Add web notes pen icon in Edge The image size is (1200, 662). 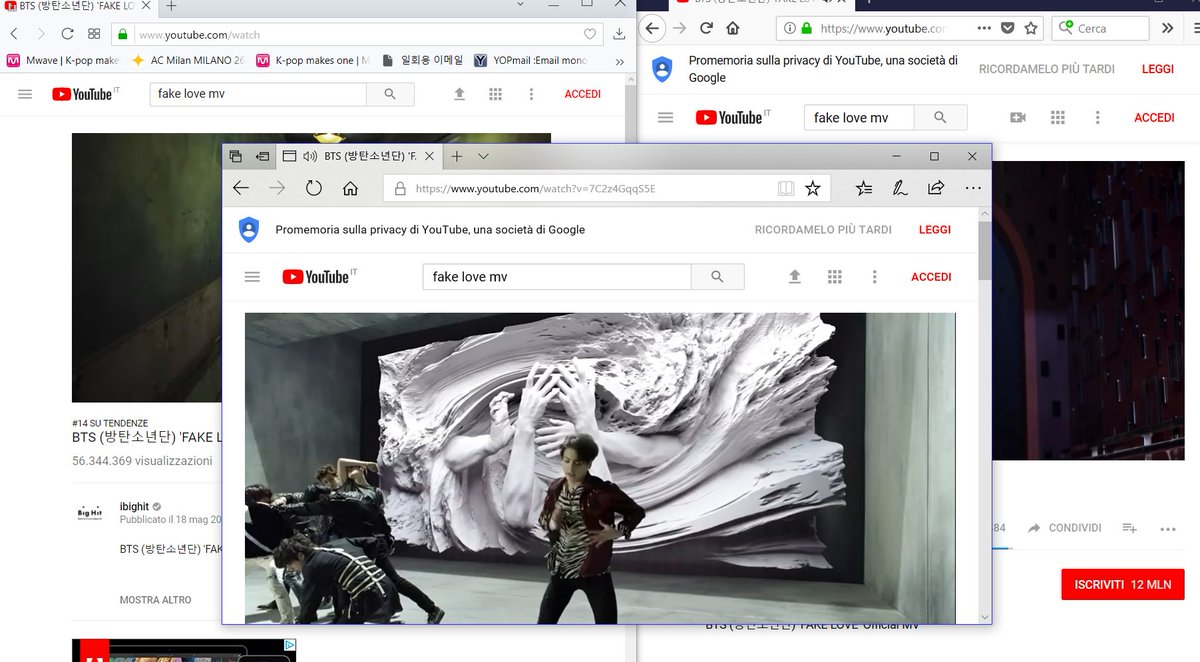tap(900, 188)
